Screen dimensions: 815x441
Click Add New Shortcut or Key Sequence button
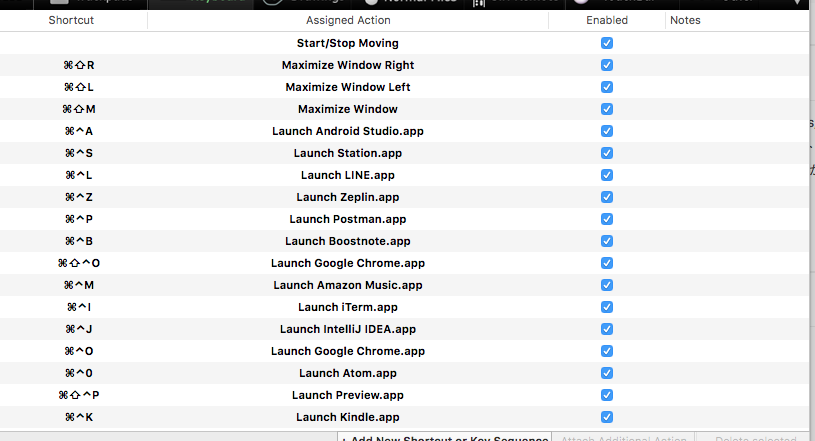[x=444, y=438]
